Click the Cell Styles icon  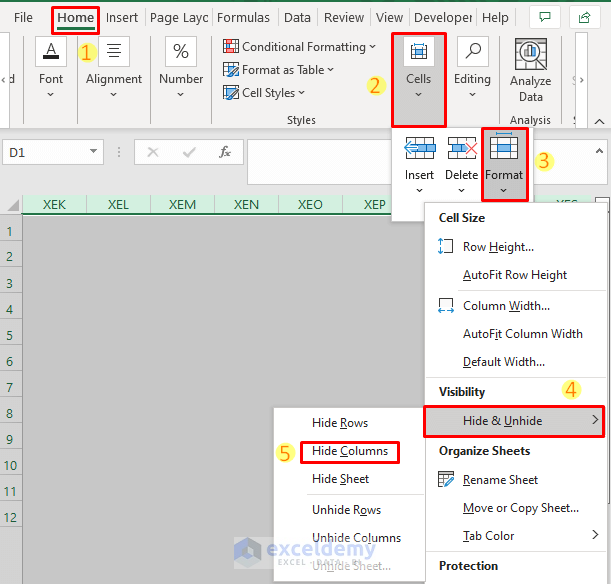pyautogui.click(x=231, y=93)
